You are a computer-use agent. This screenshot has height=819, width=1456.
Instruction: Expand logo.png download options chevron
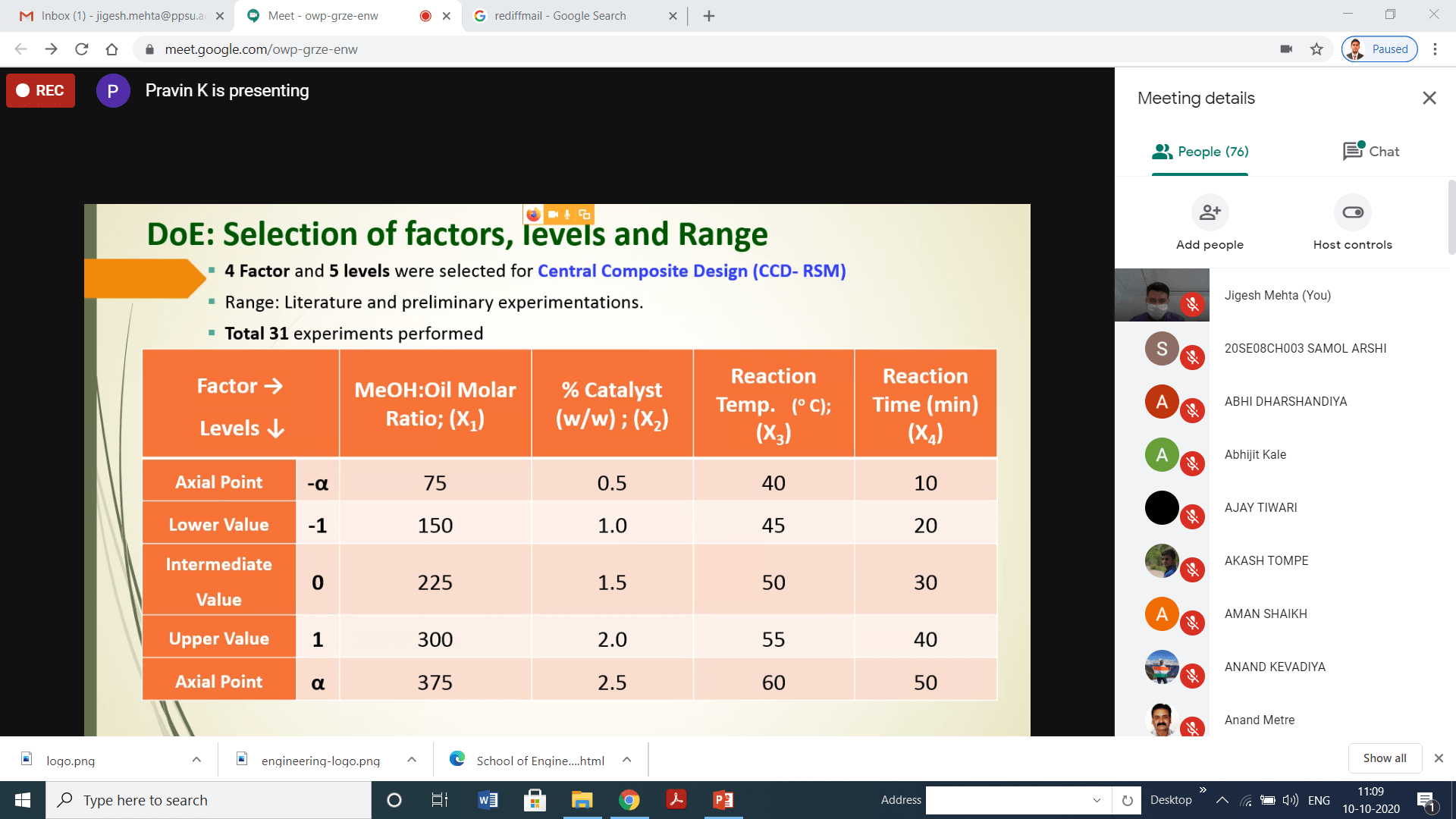pyautogui.click(x=196, y=760)
